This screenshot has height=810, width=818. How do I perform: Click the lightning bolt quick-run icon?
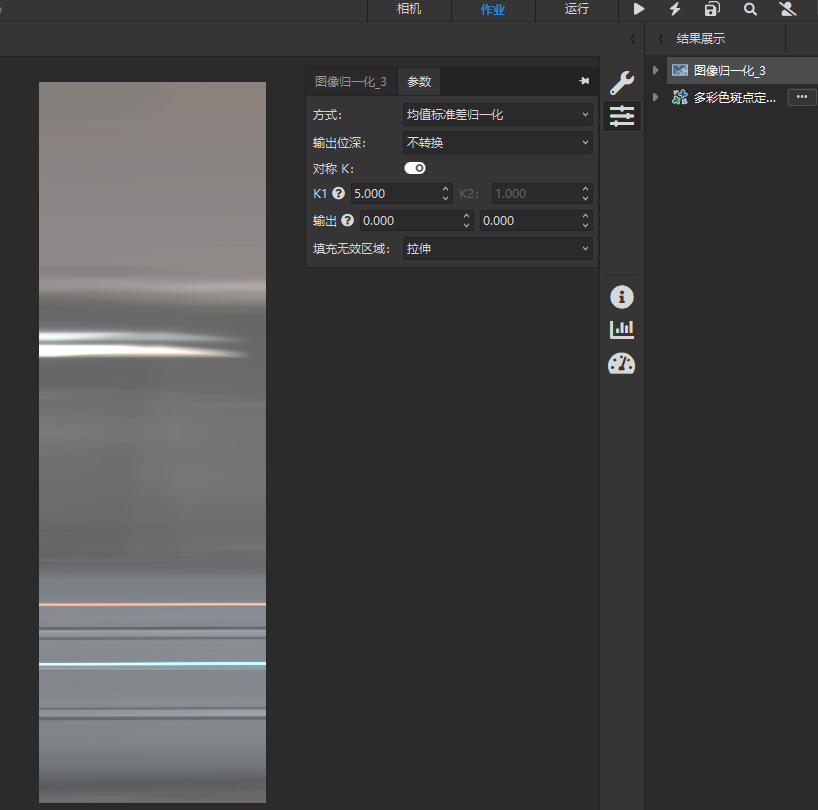[675, 9]
